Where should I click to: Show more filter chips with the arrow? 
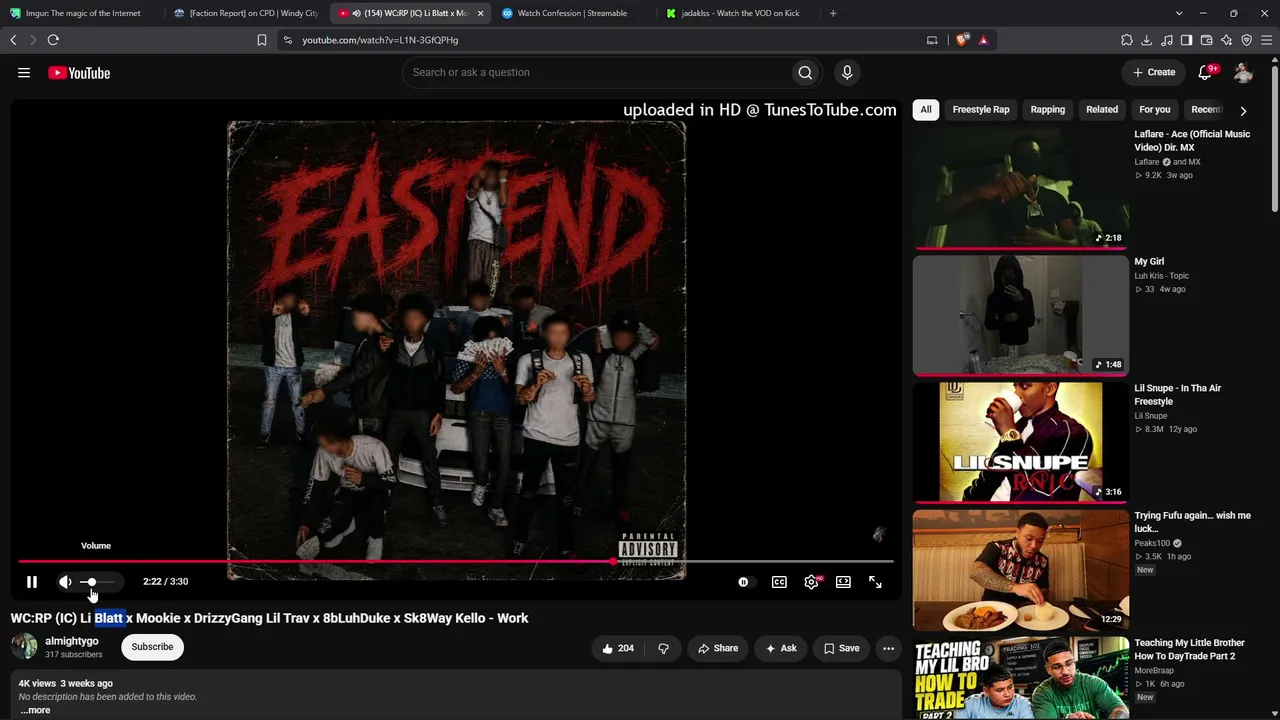pos(1243,110)
